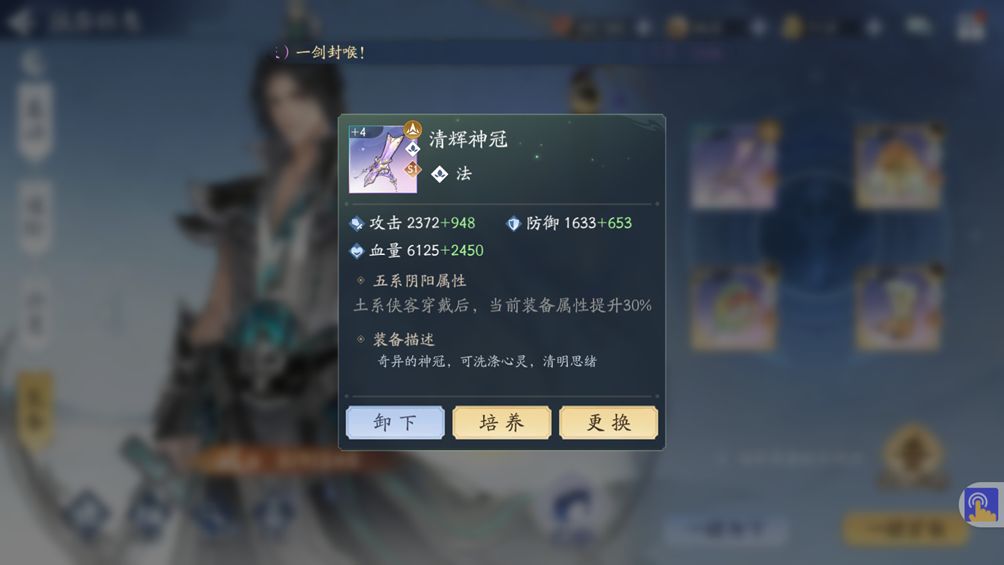Click the touch-pointer floating icon
The width and height of the screenshot is (1004, 565).
point(982,505)
